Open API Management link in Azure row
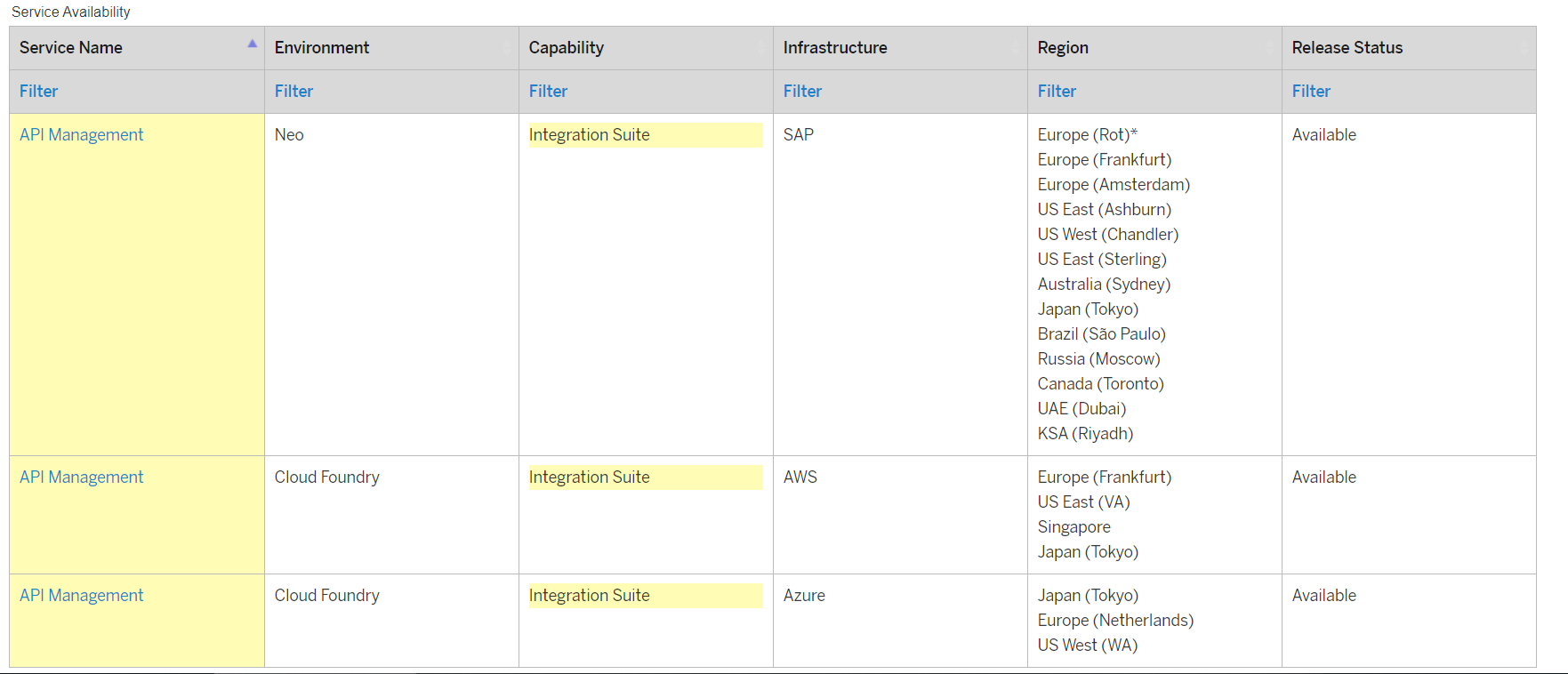This screenshot has height=674, width=1568. click(x=82, y=596)
